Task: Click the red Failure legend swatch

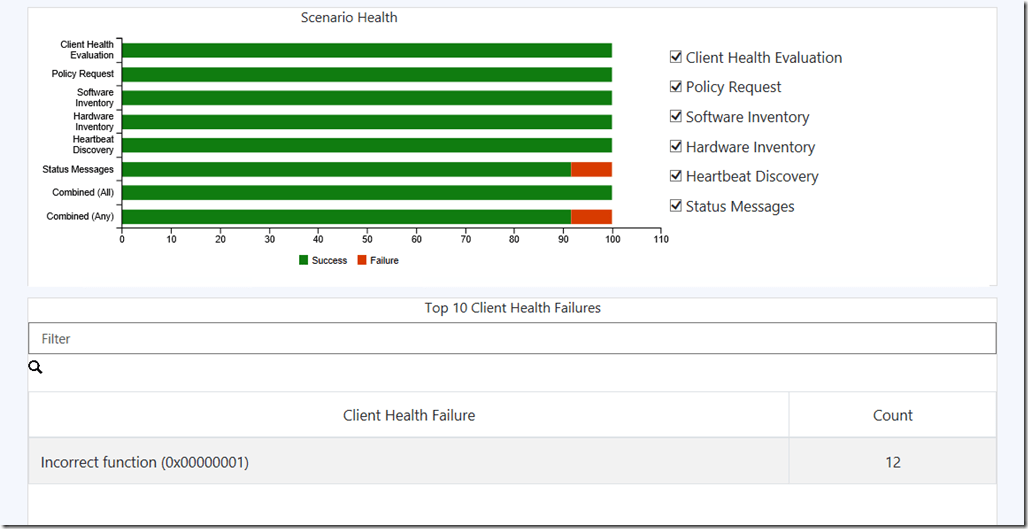Action: (x=362, y=261)
